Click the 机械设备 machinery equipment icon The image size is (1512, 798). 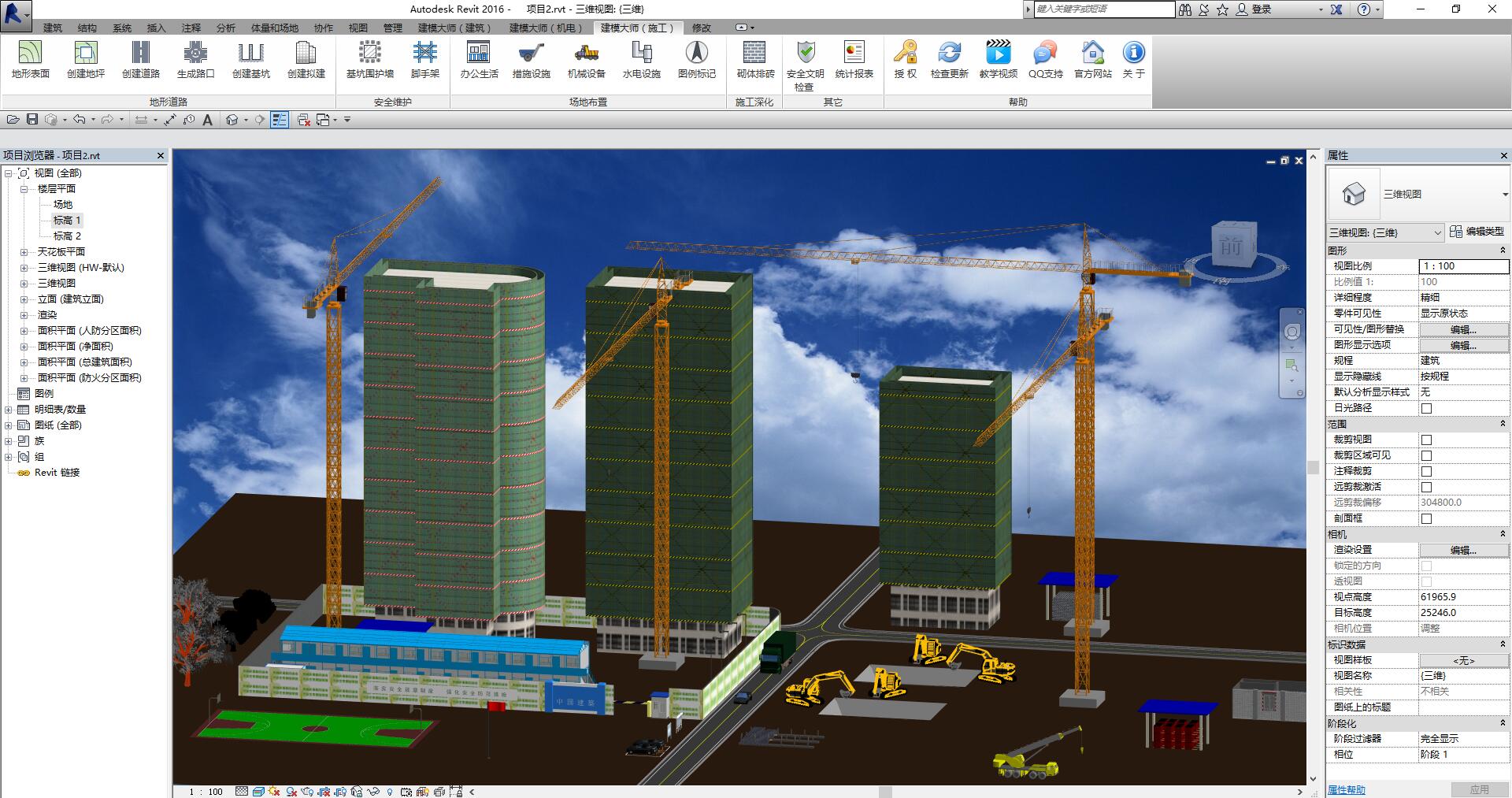click(x=586, y=60)
